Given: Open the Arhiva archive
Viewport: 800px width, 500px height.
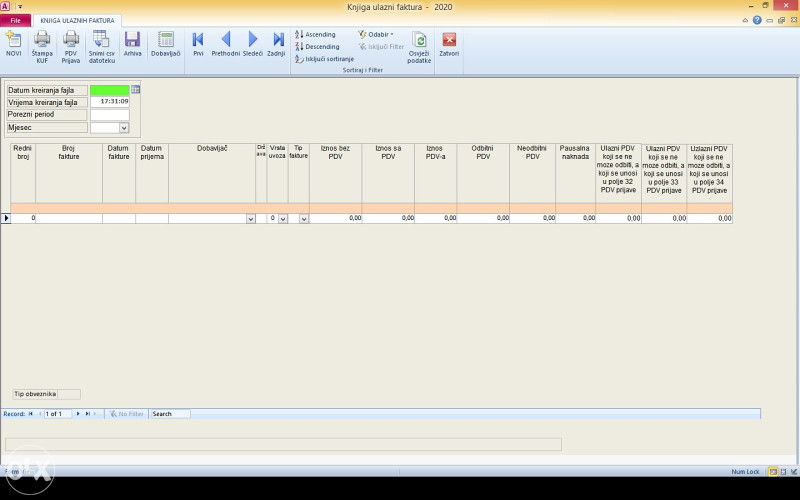Looking at the screenshot, I should click(132, 44).
